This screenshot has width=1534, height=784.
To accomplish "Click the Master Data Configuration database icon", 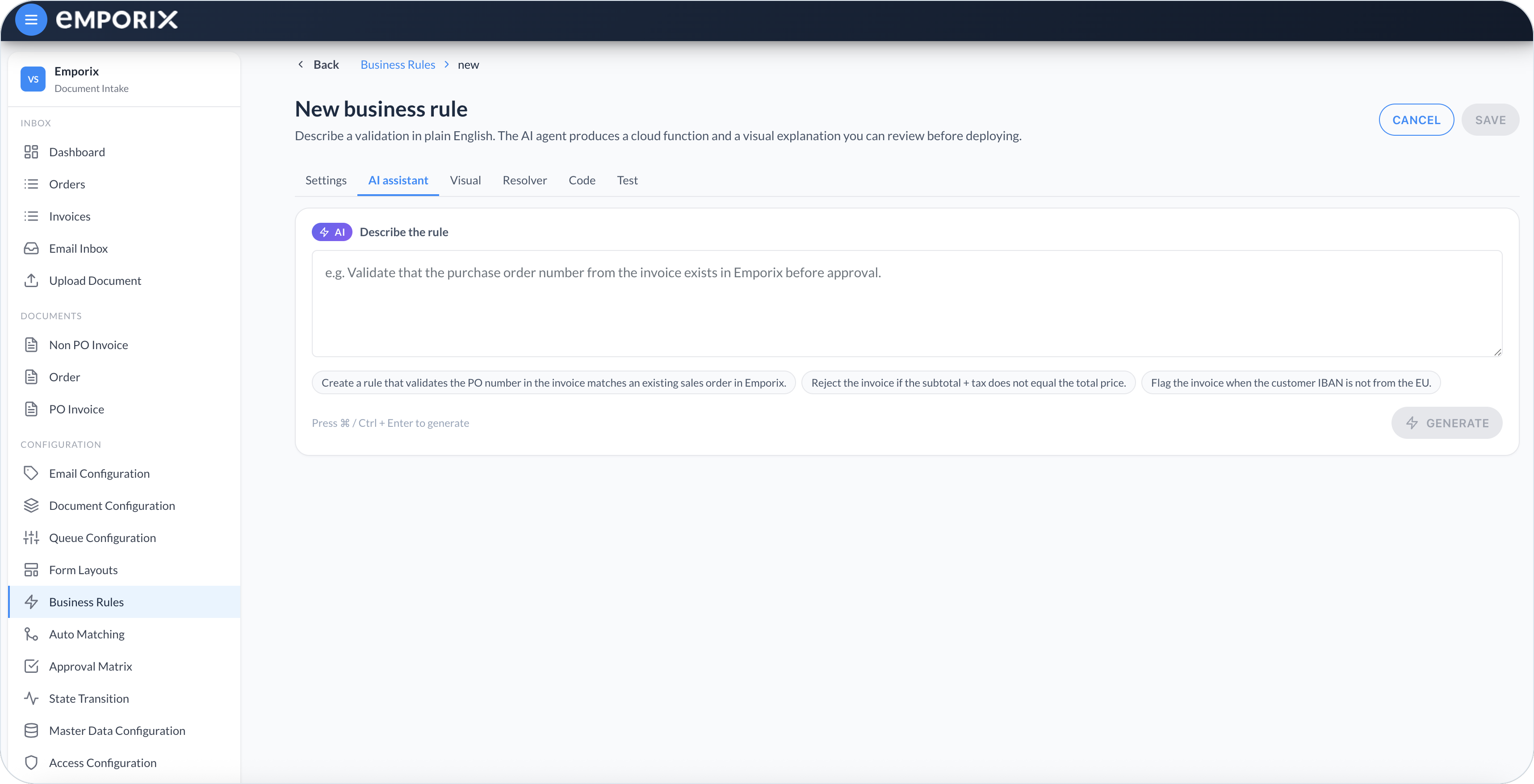I will (x=31, y=730).
